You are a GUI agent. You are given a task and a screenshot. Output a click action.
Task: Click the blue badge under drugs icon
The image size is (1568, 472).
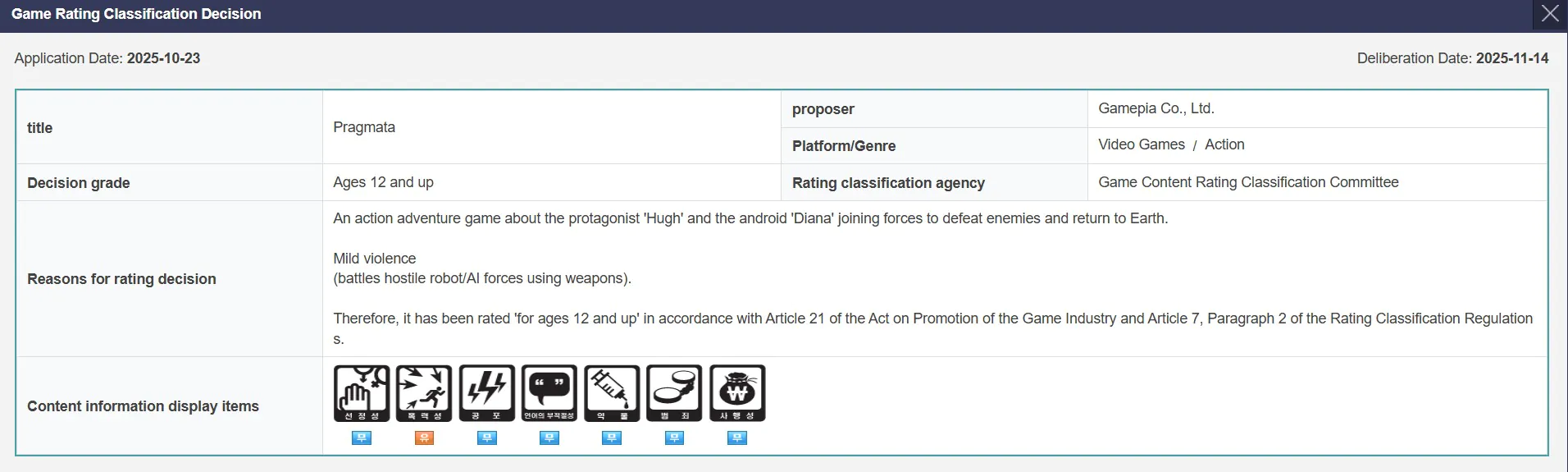612,438
